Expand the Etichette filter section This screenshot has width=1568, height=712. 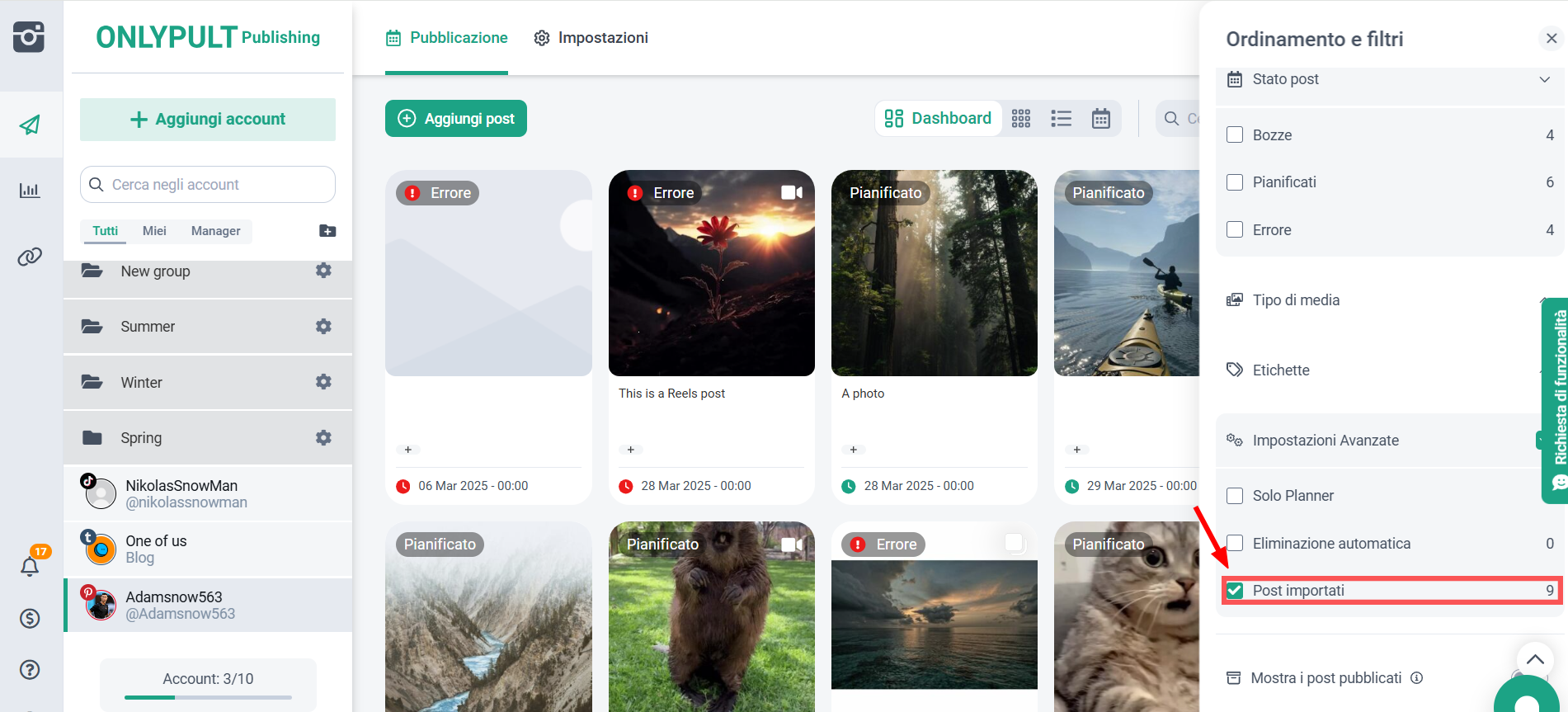1280,370
